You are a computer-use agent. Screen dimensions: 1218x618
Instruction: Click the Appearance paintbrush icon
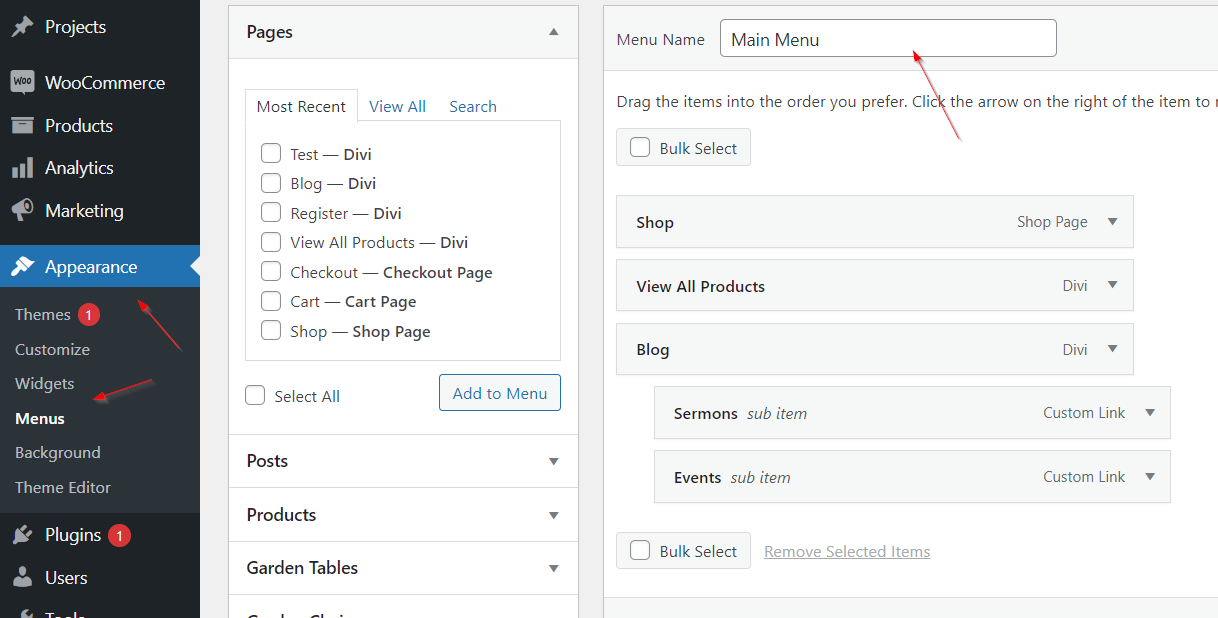[x=22, y=267]
